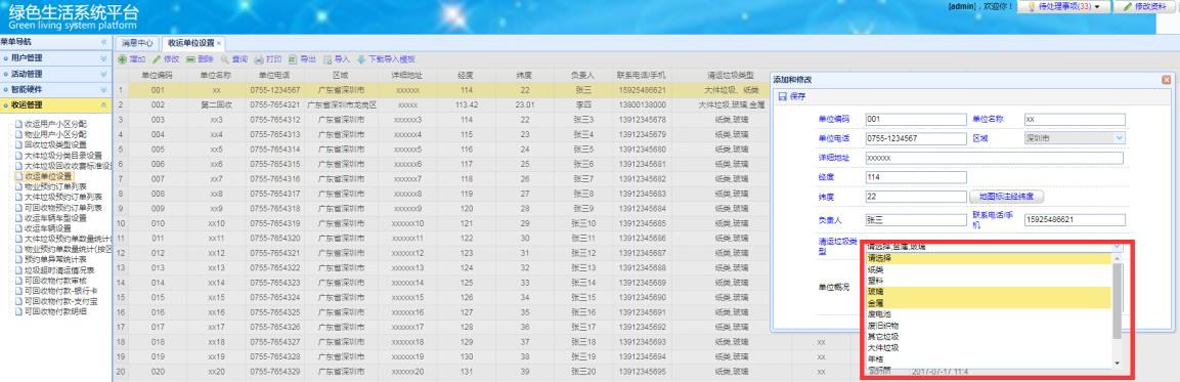Click the 导入 (import) toolbar icon
This screenshot has width=1180, height=382.
point(327,59)
